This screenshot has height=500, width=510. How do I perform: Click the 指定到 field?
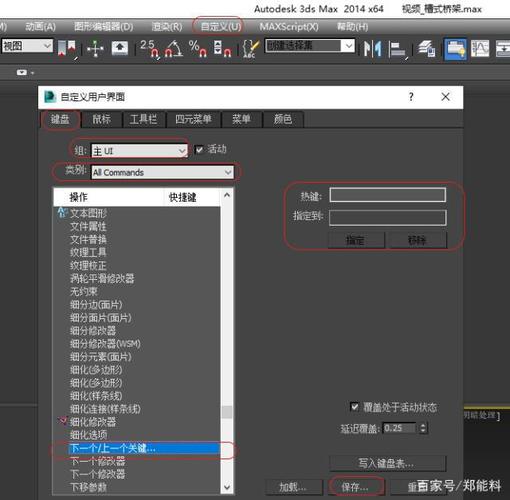(388, 218)
